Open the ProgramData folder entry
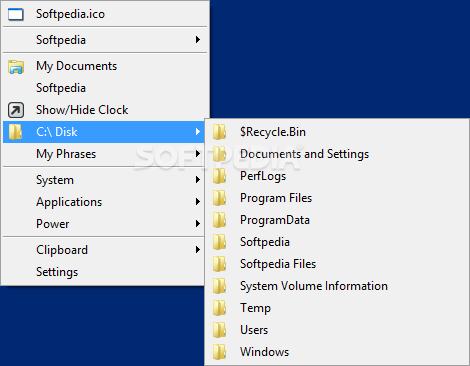Viewport: 470px width, 366px height. click(337, 220)
